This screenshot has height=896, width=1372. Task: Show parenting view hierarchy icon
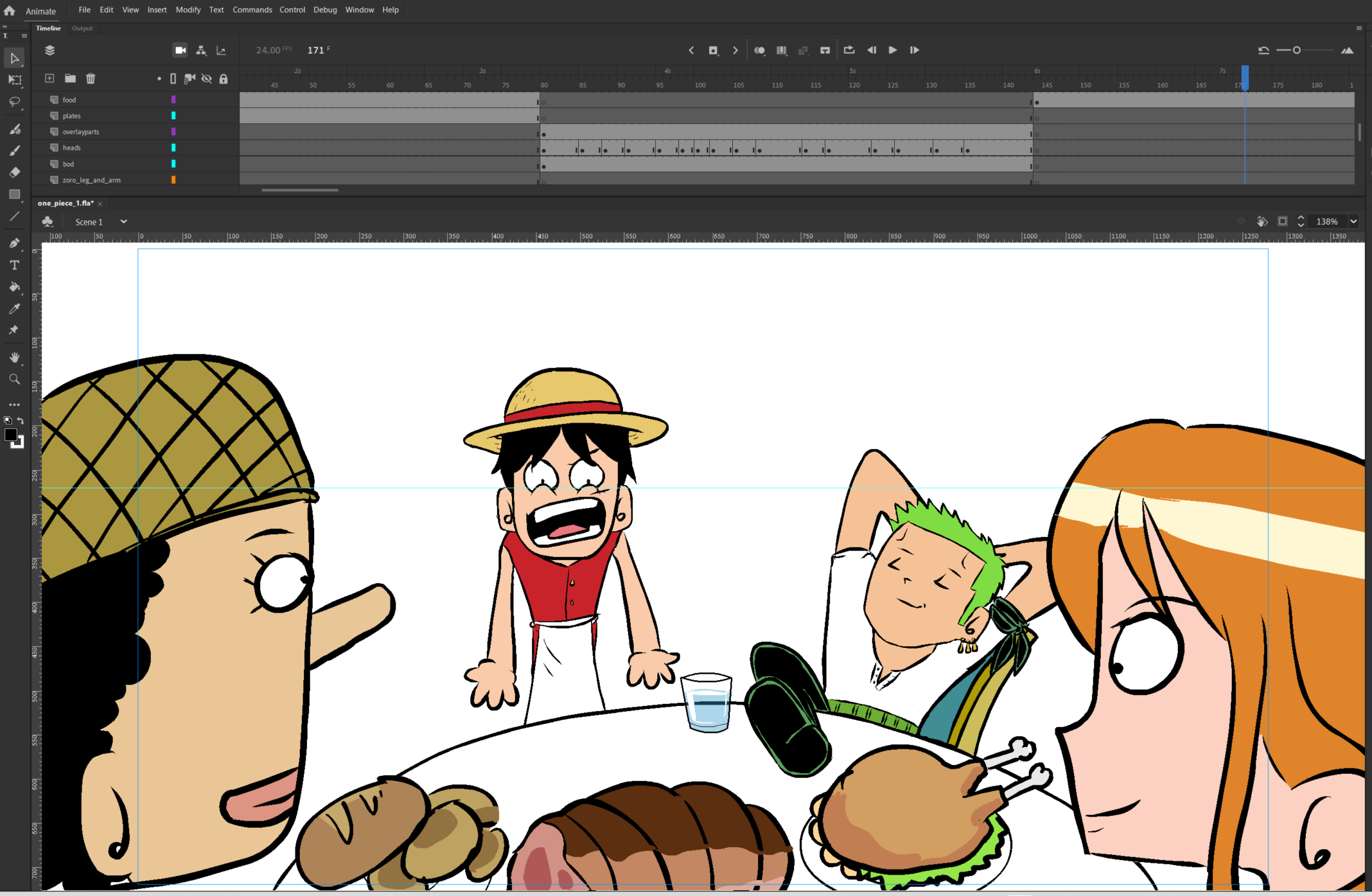pyautogui.click(x=201, y=50)
